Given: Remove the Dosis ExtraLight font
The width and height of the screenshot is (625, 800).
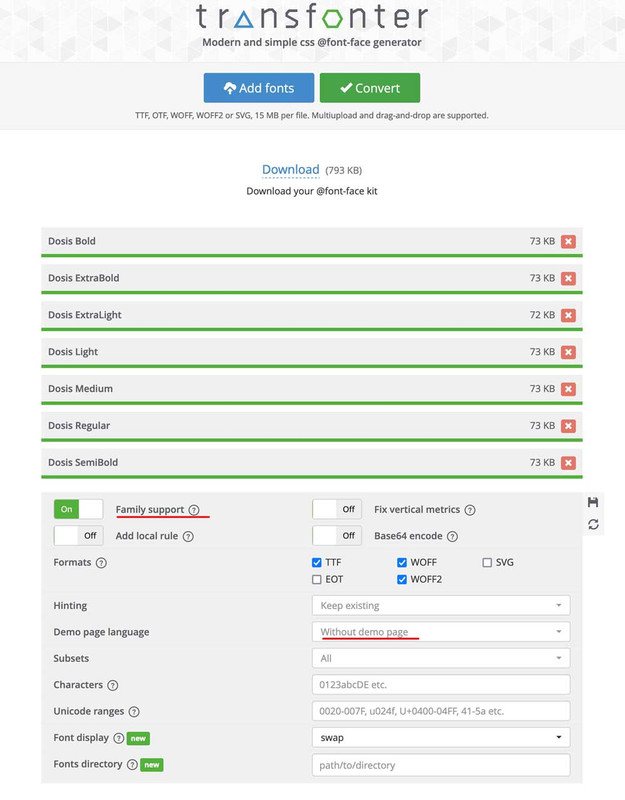Looking at the screenshot, I should (568, 315).
